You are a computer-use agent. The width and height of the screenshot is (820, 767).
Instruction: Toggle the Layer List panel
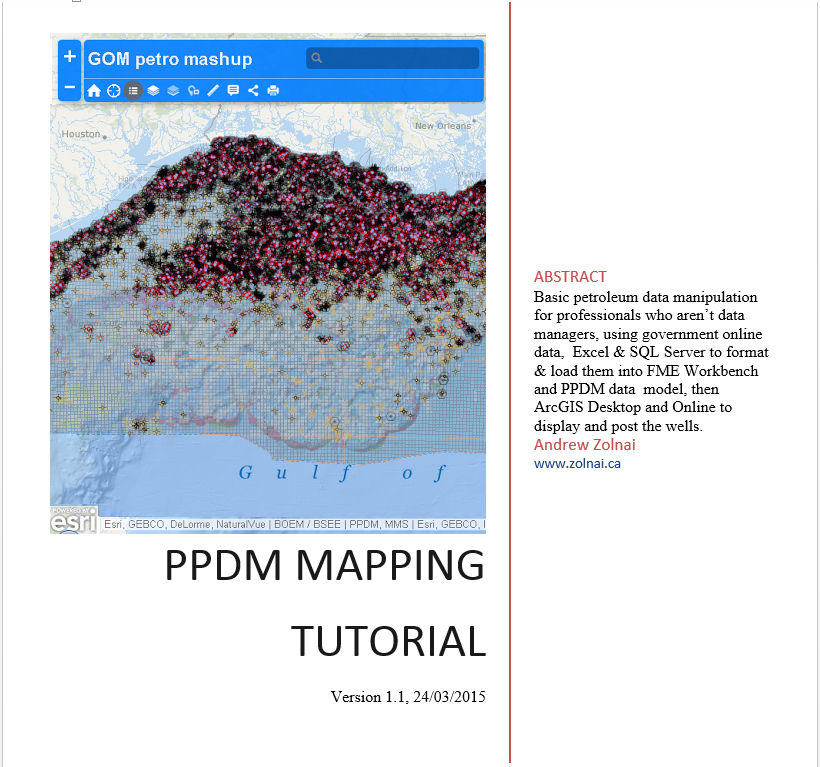tap(153, 90)
